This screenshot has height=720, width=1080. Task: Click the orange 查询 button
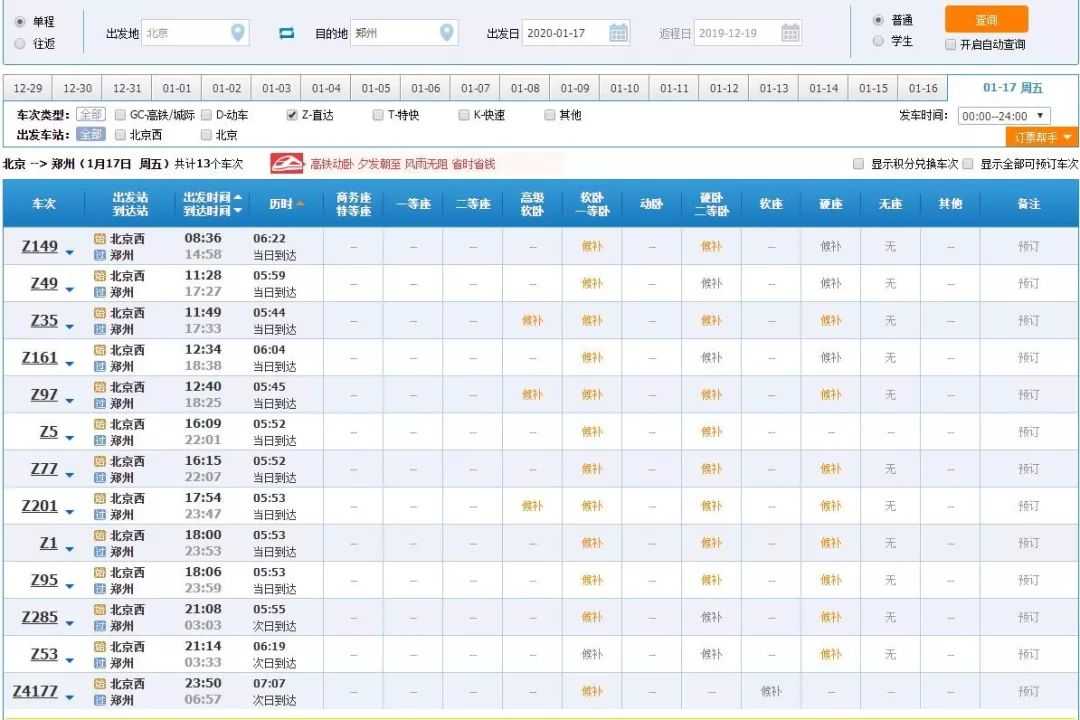click(988, 18)
